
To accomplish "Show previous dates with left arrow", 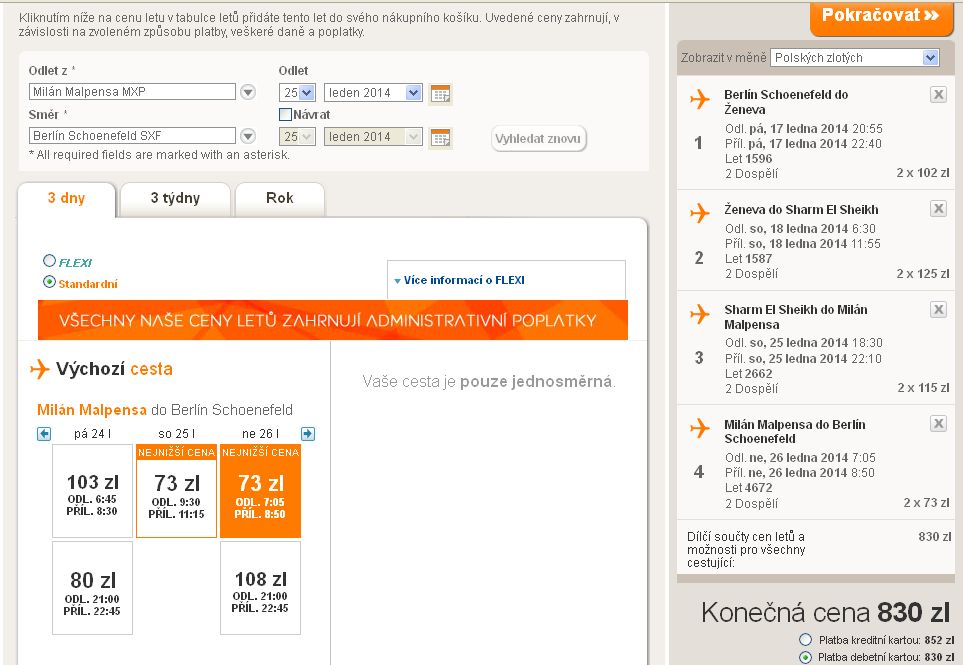I will [44, 434].
